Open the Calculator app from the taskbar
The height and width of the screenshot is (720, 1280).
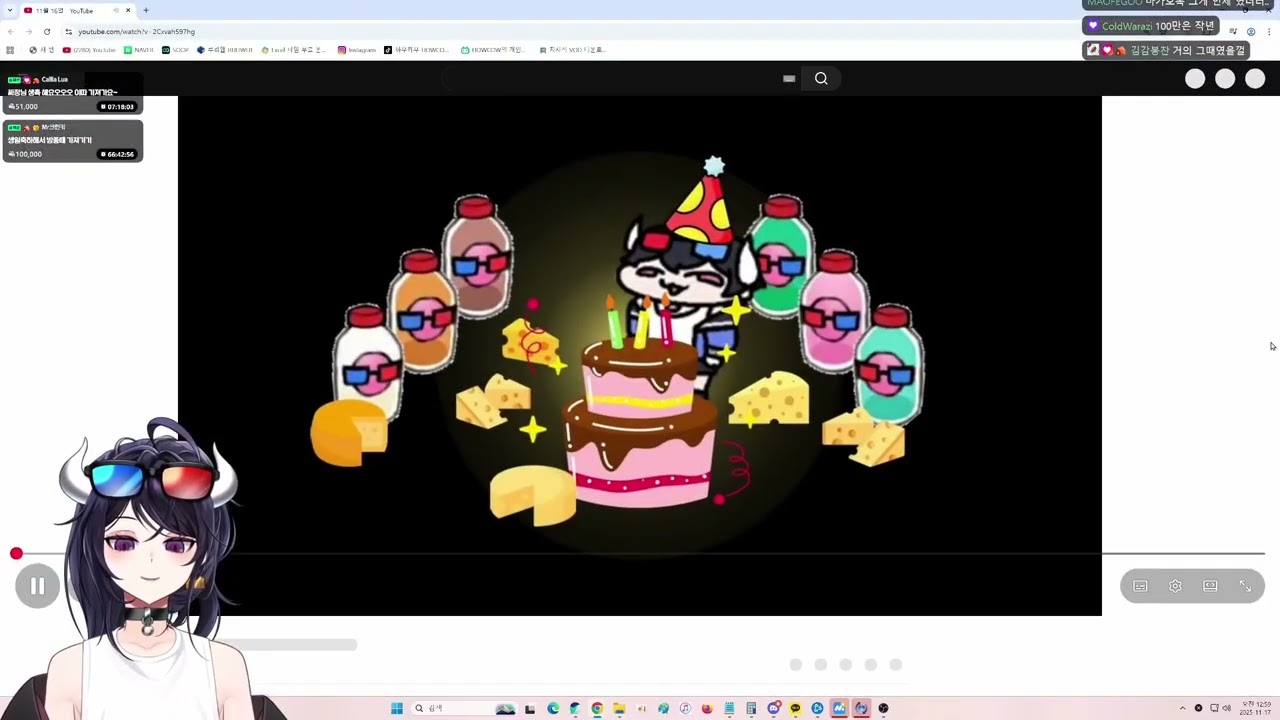[751, 708]
